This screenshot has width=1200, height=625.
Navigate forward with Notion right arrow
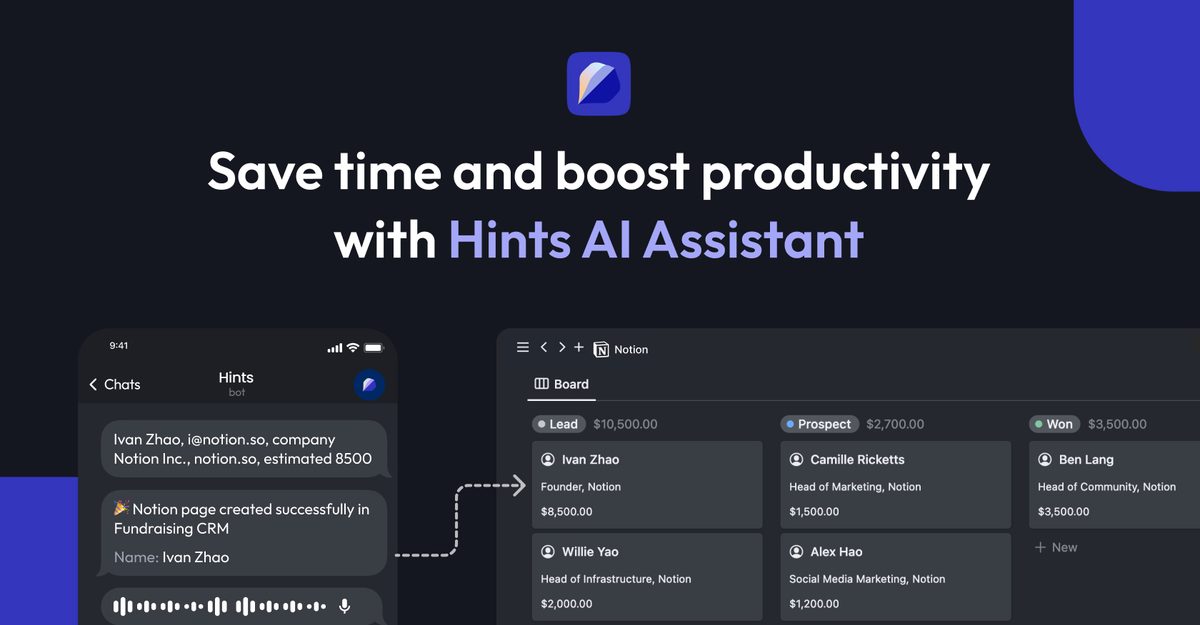[x=562, y=348]
